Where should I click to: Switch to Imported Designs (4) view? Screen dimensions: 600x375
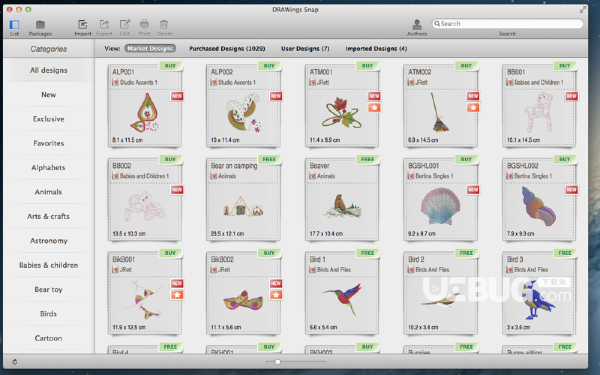376,49
